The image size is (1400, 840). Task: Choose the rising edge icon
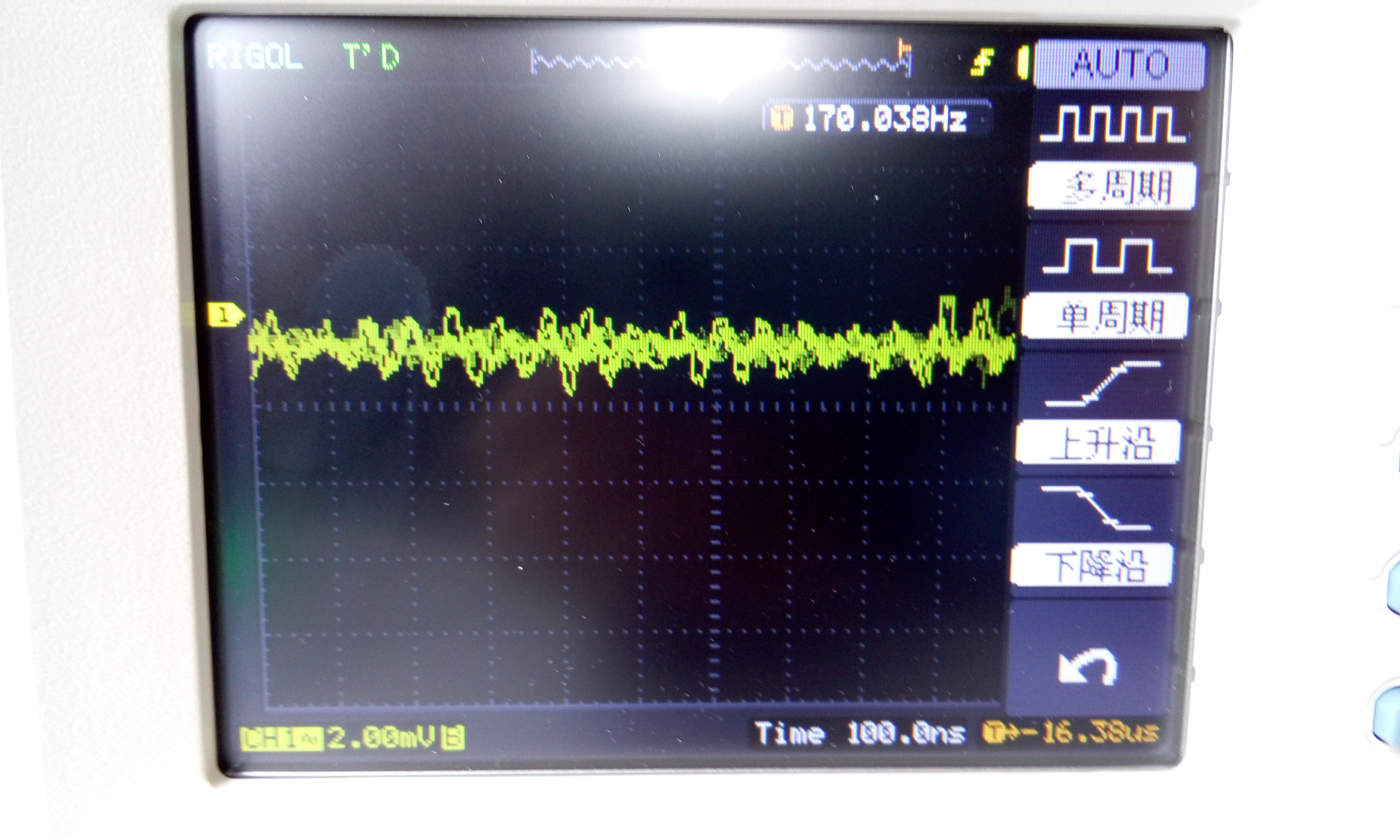pyautogui.click(x=1103, y=384)
